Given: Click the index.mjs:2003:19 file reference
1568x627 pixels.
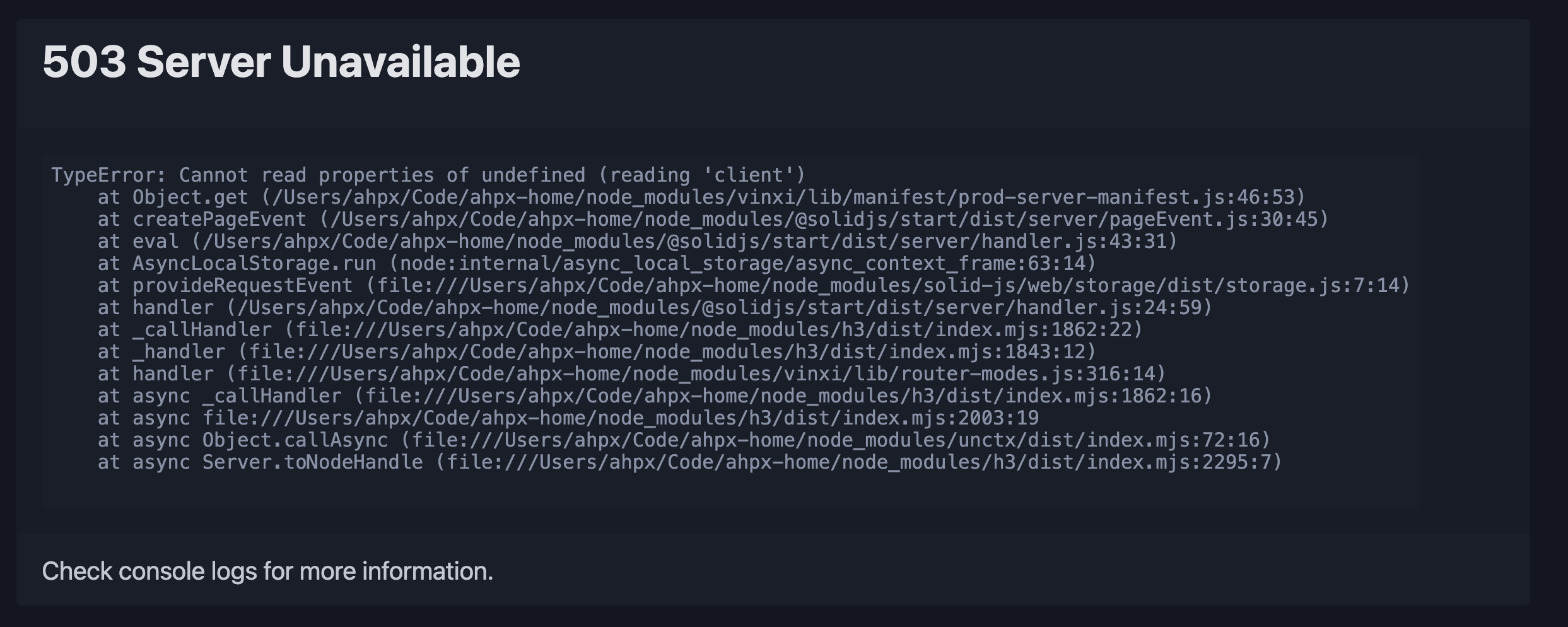Looking at the screenshot, I should [940, 418].
